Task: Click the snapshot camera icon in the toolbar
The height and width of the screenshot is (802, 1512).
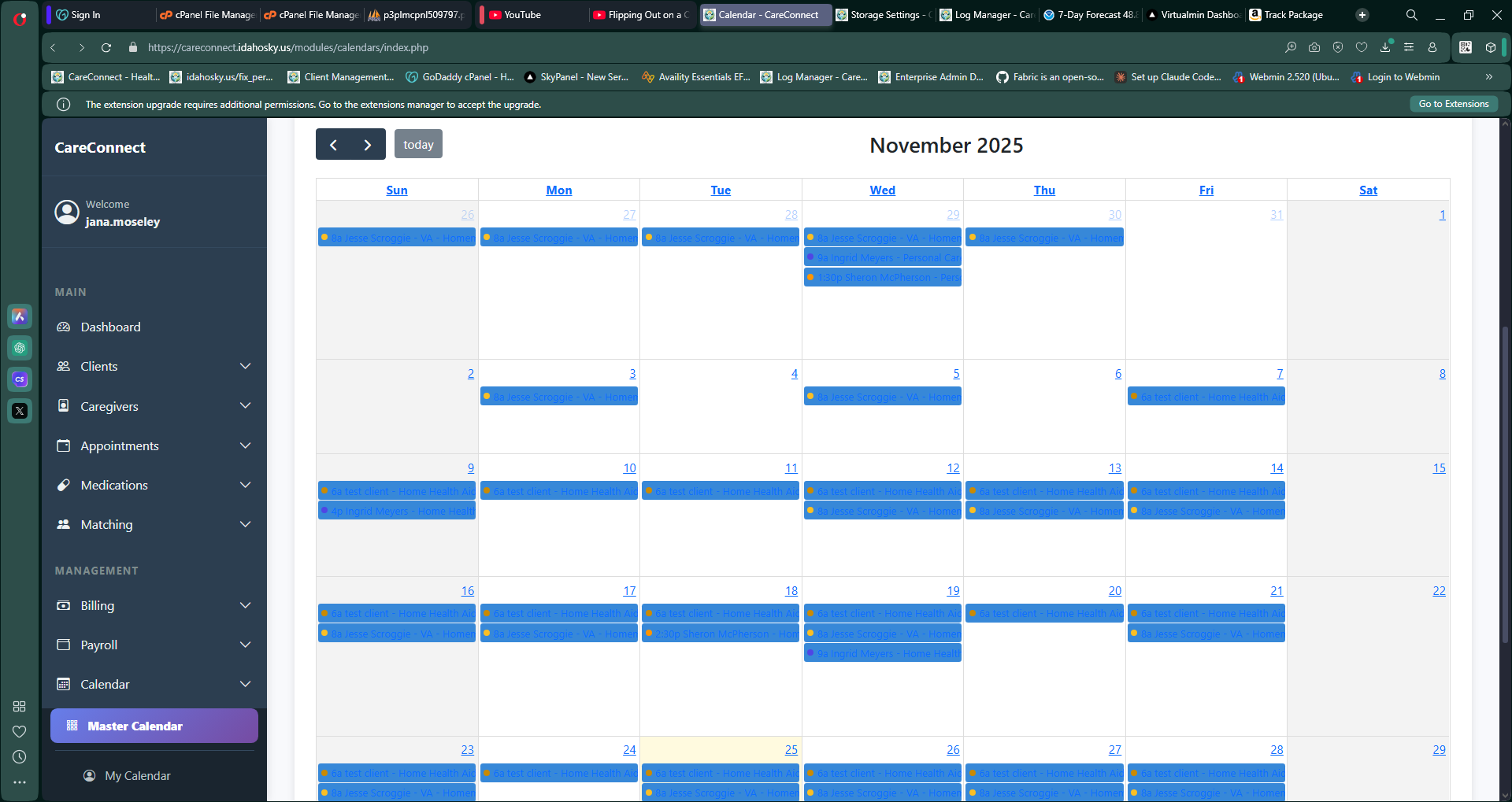Action: pyautogui.click(x=1314, y=47)
